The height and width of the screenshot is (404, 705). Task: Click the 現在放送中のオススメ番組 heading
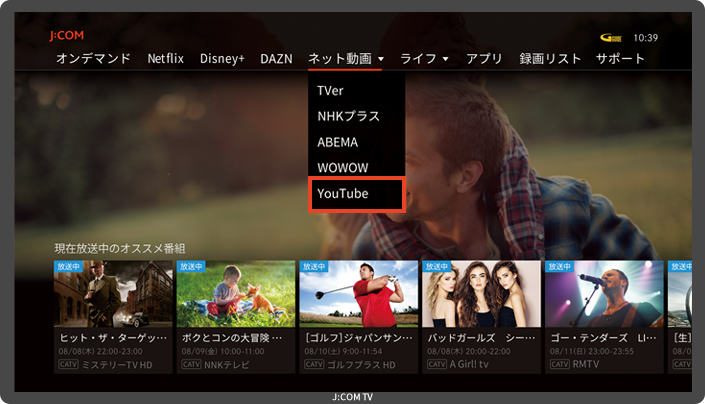tap(120, 249)
